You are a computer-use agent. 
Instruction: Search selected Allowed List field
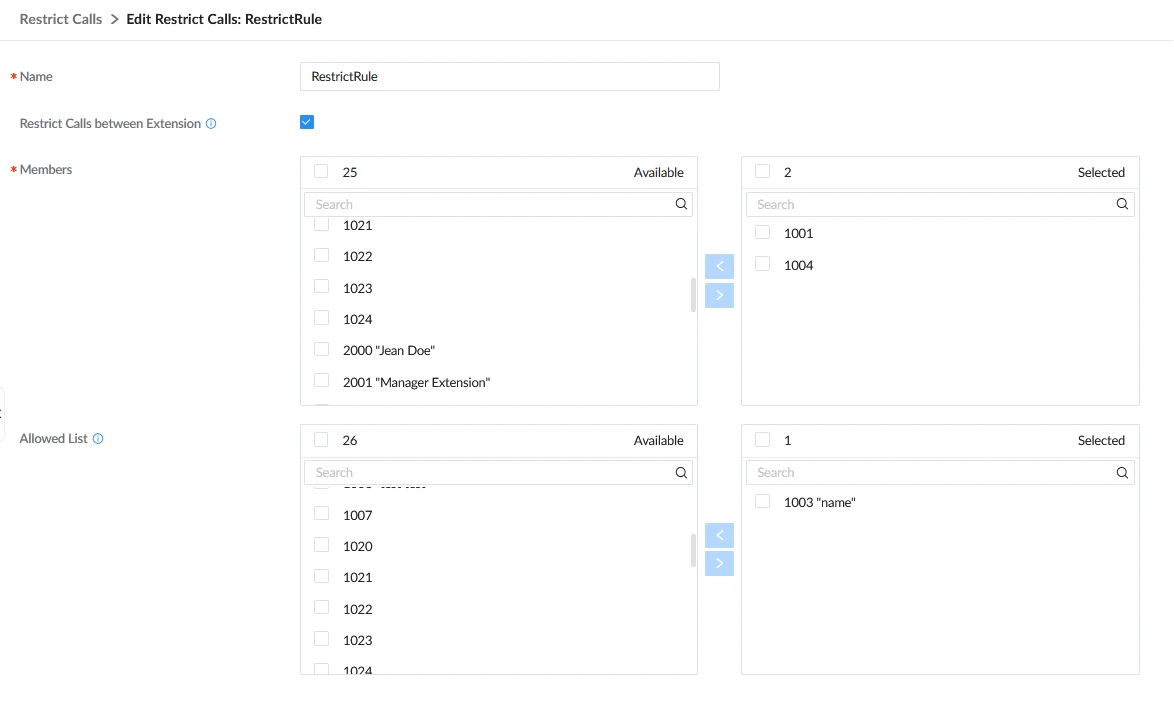(x=940, y=472)
